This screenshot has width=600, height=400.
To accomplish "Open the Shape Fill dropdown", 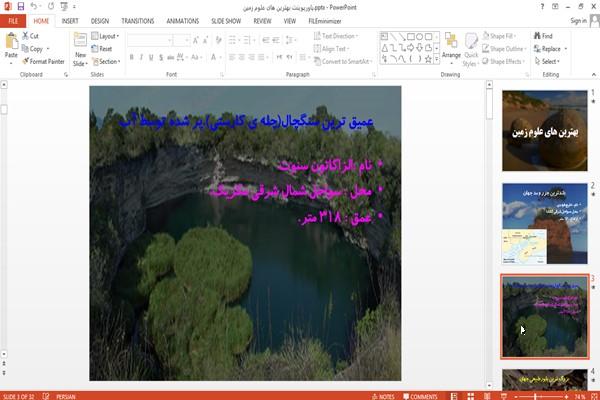I will coord(499,36).
